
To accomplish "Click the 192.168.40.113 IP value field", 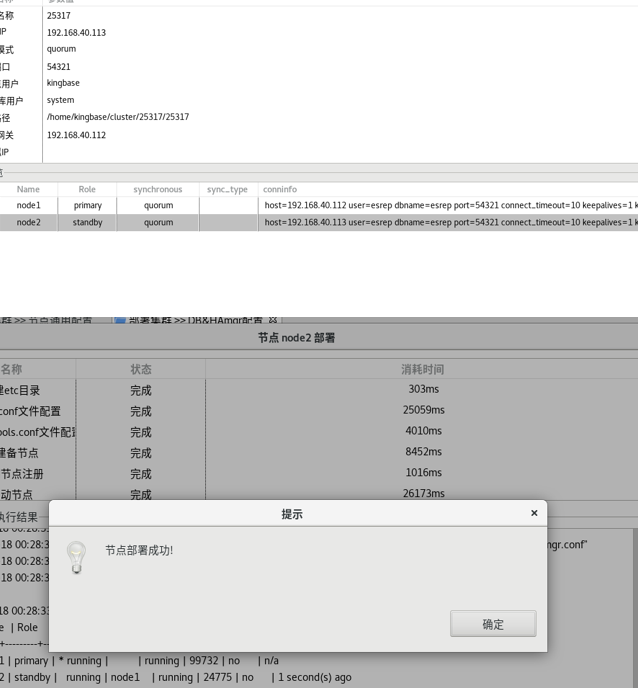I will point(76,32).
